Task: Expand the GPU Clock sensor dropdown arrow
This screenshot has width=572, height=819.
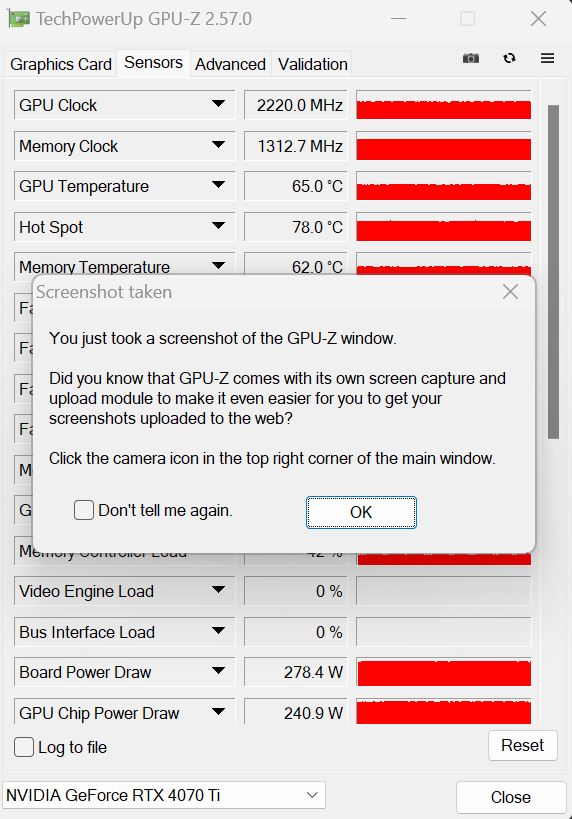Action: coord(218,104)
